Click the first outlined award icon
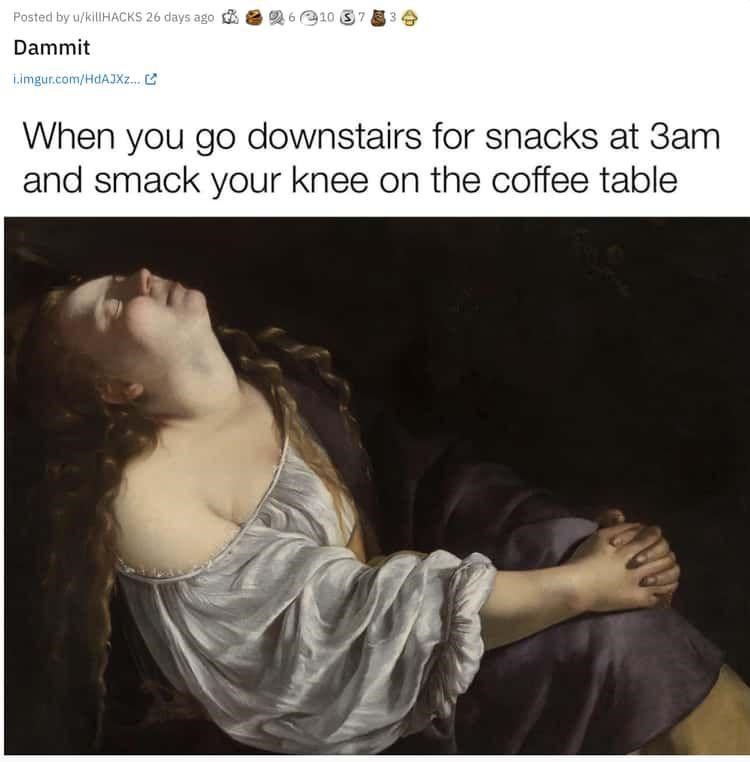750x762 pixels. 229,18
